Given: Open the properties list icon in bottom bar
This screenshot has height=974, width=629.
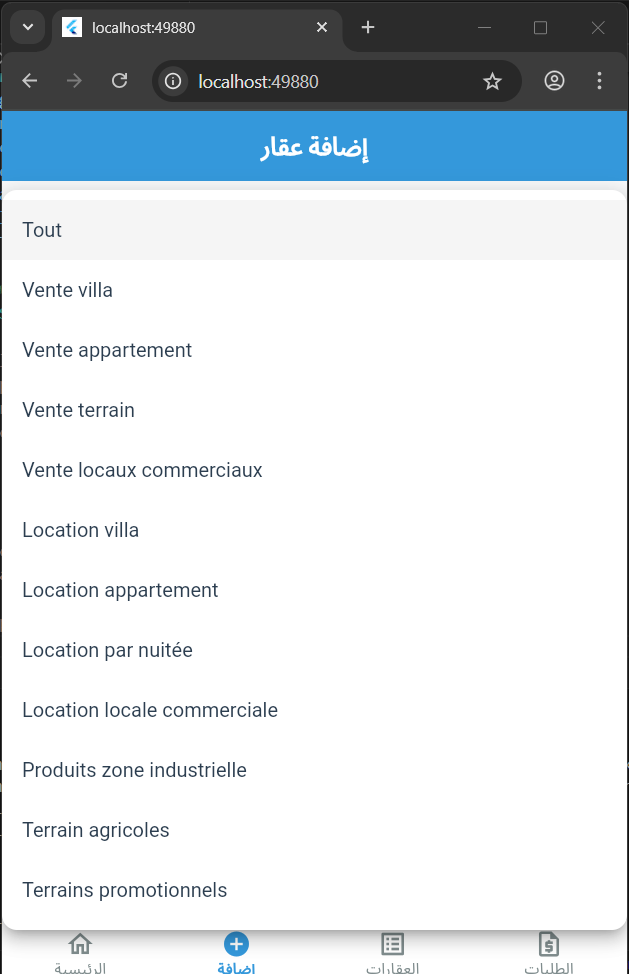Looking at the screenshot, I should 392,944.
